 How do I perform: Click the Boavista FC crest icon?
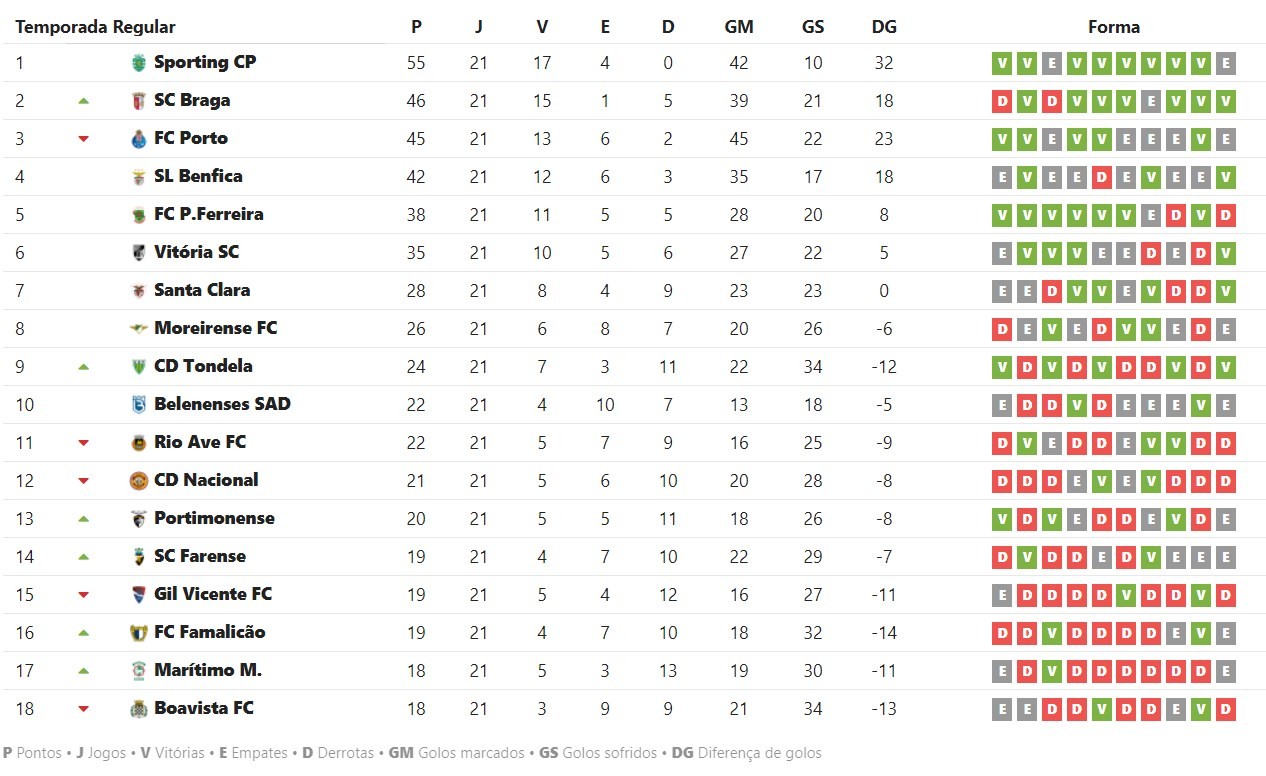(x=138, y=709)
